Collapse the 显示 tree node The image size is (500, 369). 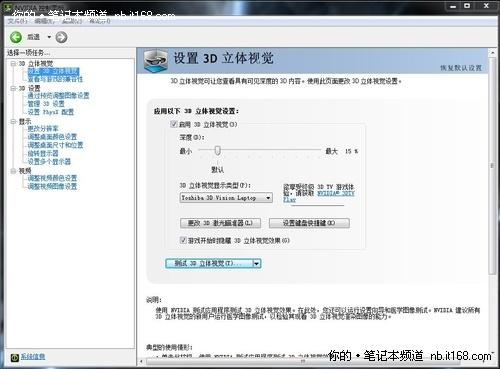pyautogui.click(x=13, y=122)
